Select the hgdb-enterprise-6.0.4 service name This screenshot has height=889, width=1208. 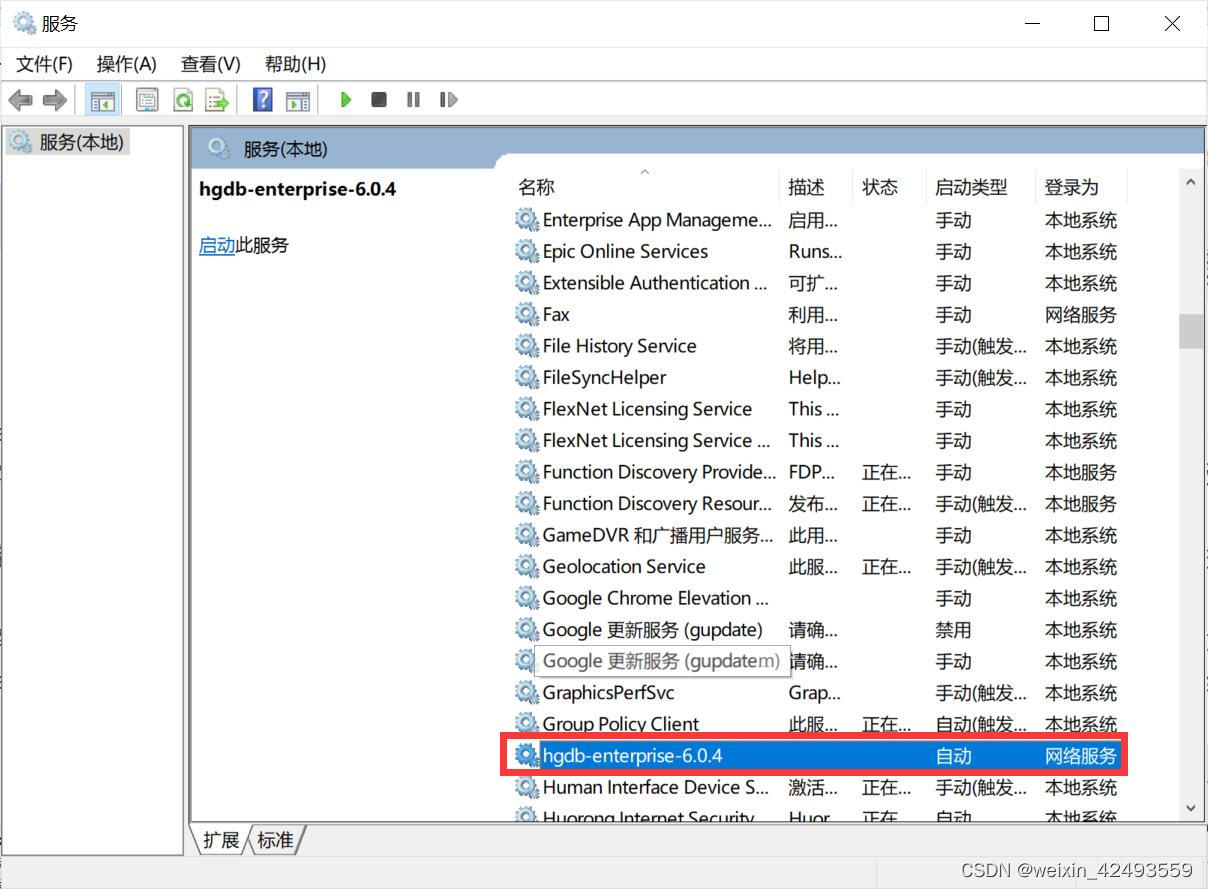click(x=632, y=756)
